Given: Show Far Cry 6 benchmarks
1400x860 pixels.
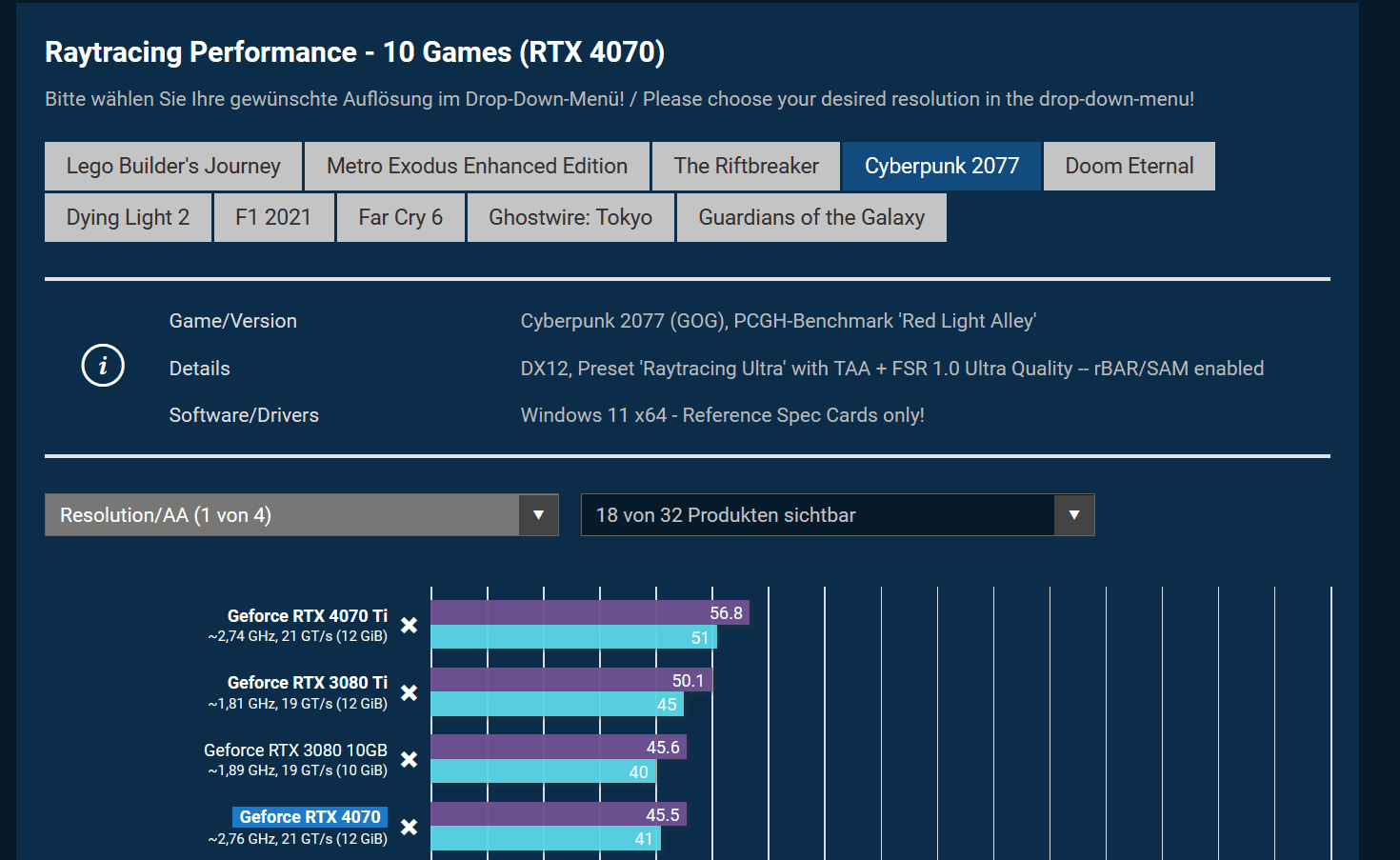Looking at the screenshot, I should tap(401, 218).
